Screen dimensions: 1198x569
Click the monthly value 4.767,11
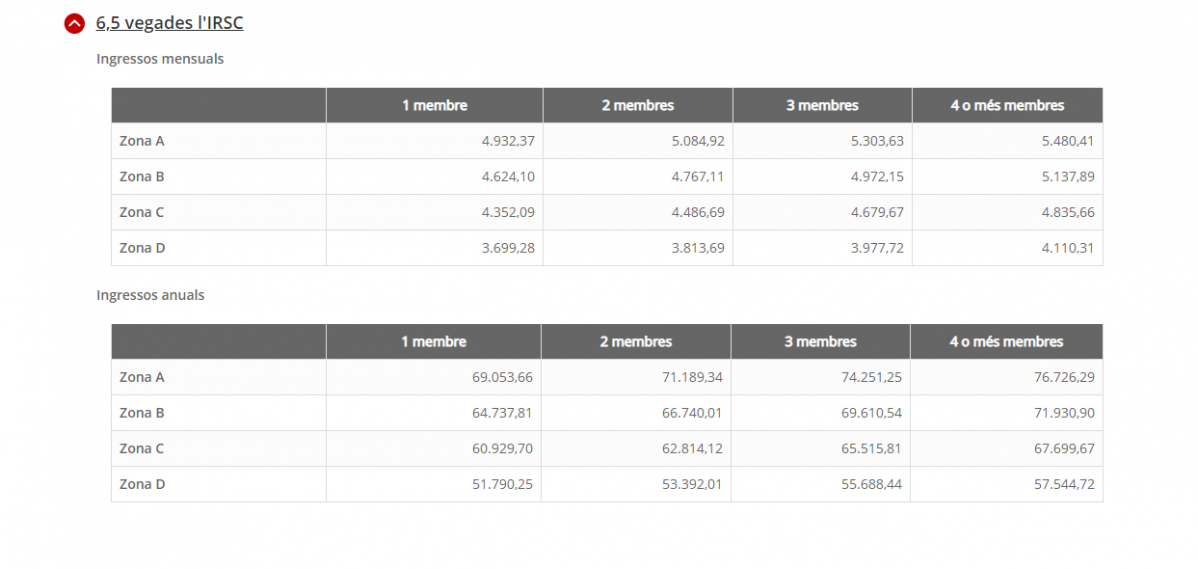click(698, 177)
